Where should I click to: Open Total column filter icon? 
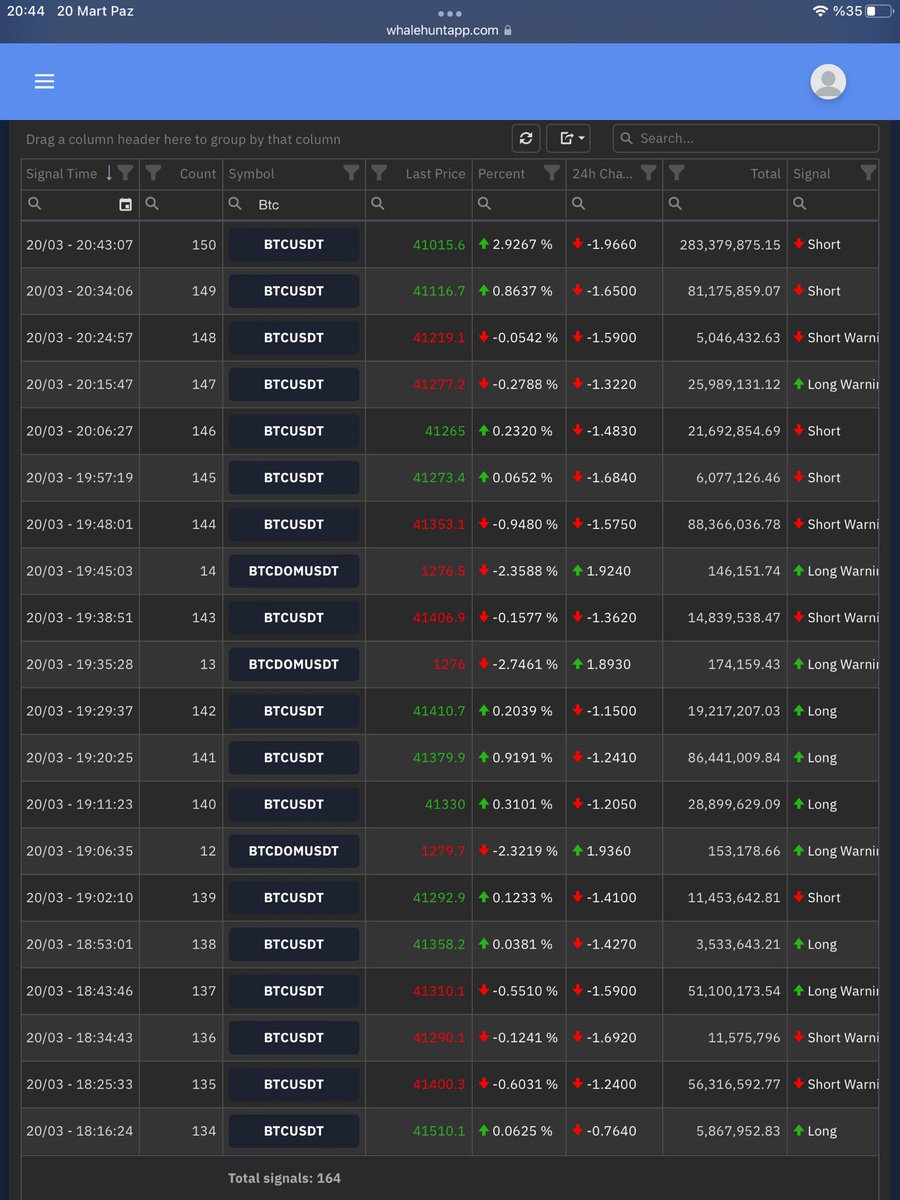click(676, 173)
